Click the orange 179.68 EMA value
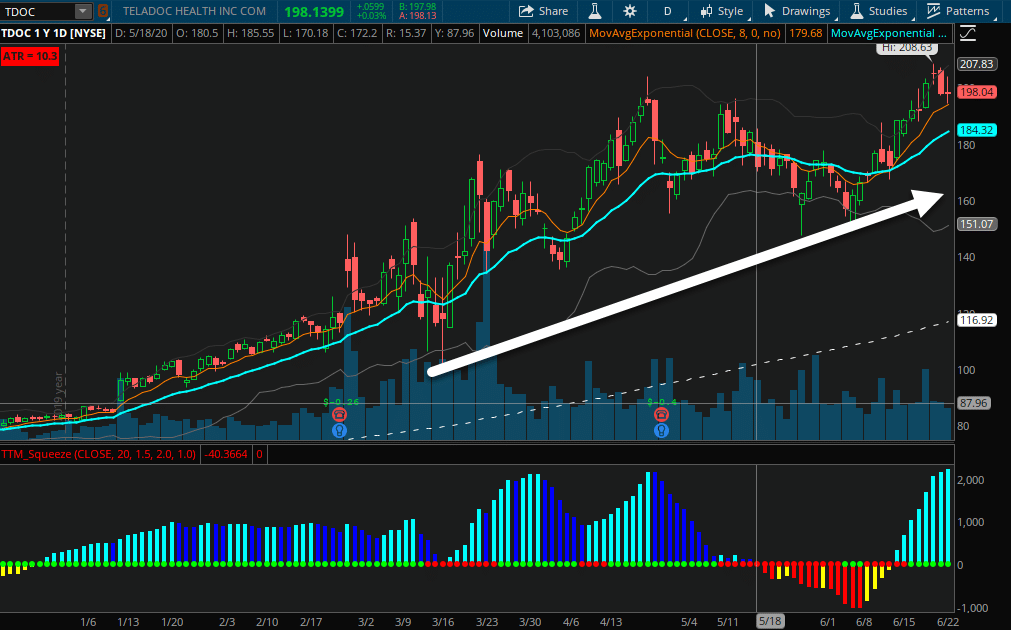Image resolution: width=1011 pixels, height=630 pixels. coord(806,33)
